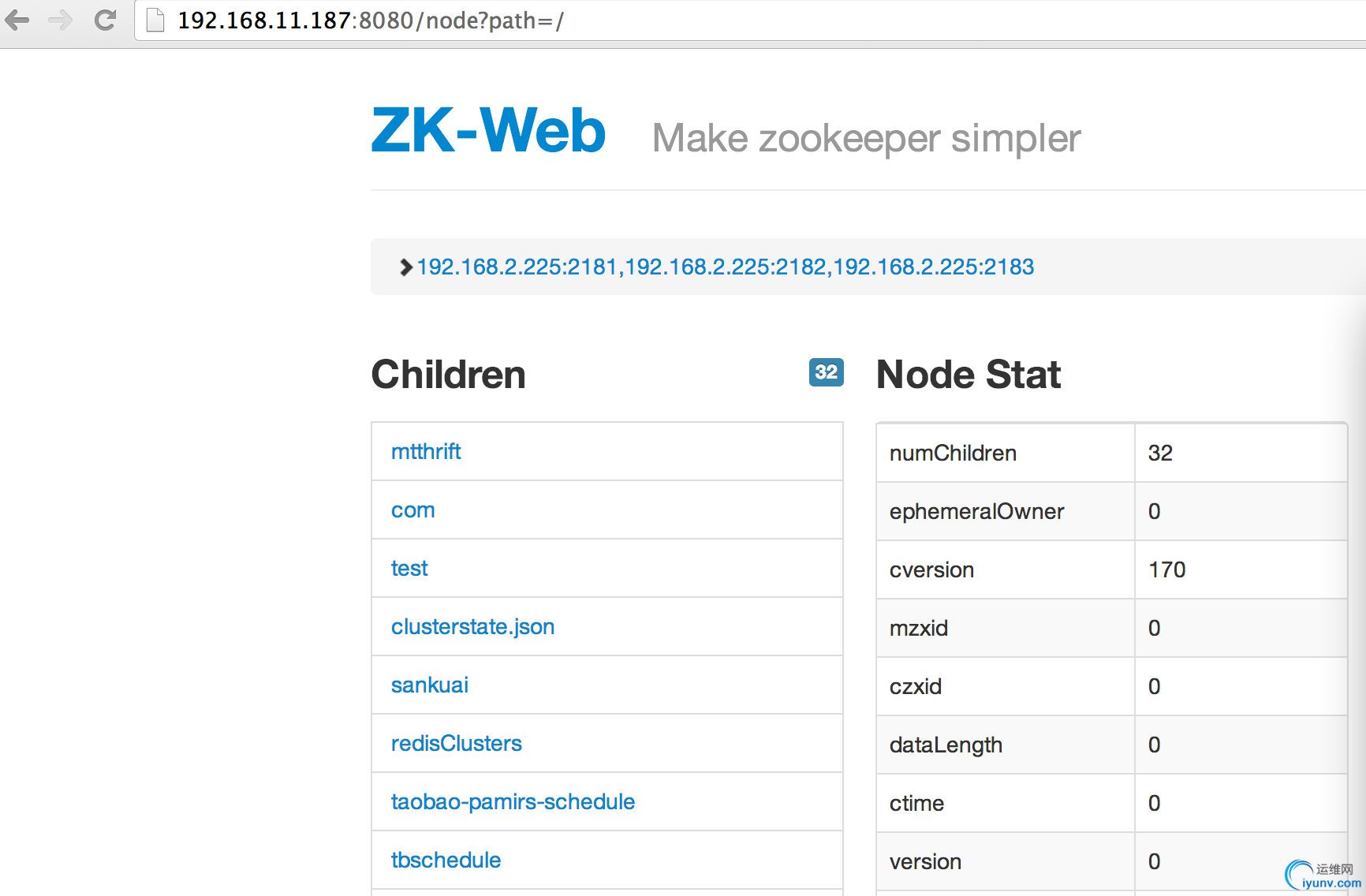Click the address bar URL field
This screenshot has height=896, width=1366.
(749, 20)
